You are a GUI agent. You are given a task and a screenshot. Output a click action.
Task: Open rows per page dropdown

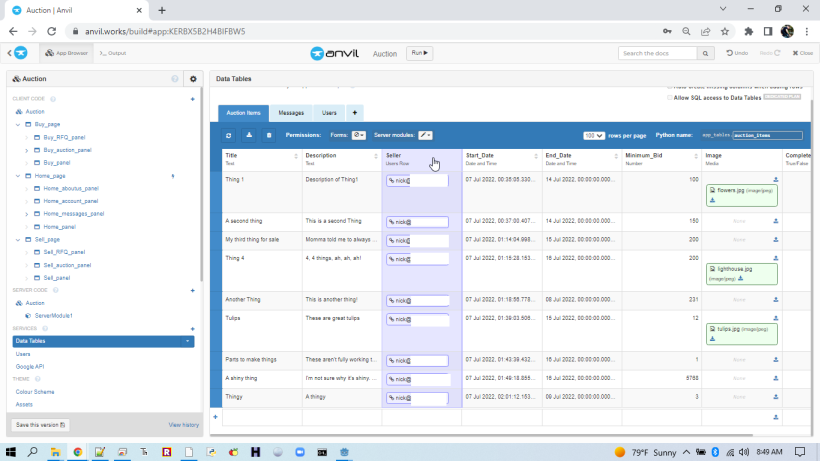point(594,135)
